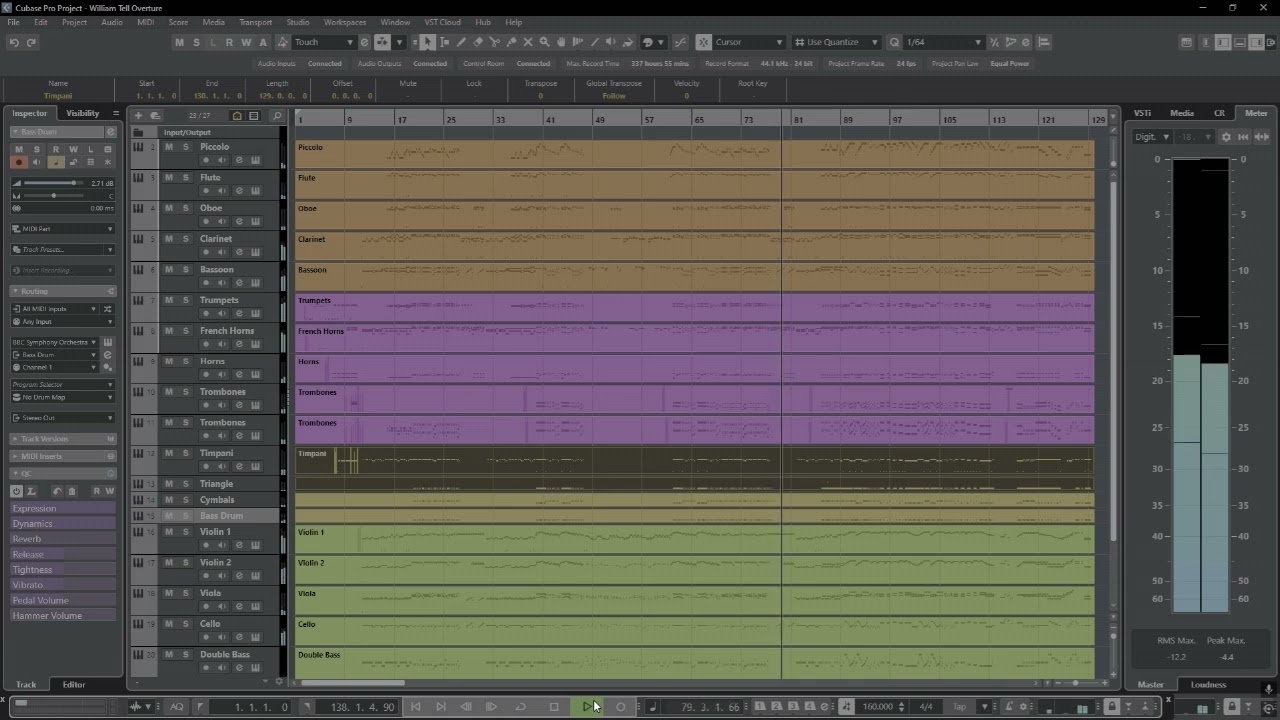Expand the Track Versions section
Screen dimensions: 1280x720
pyautogui.click(x=63, y=439)
